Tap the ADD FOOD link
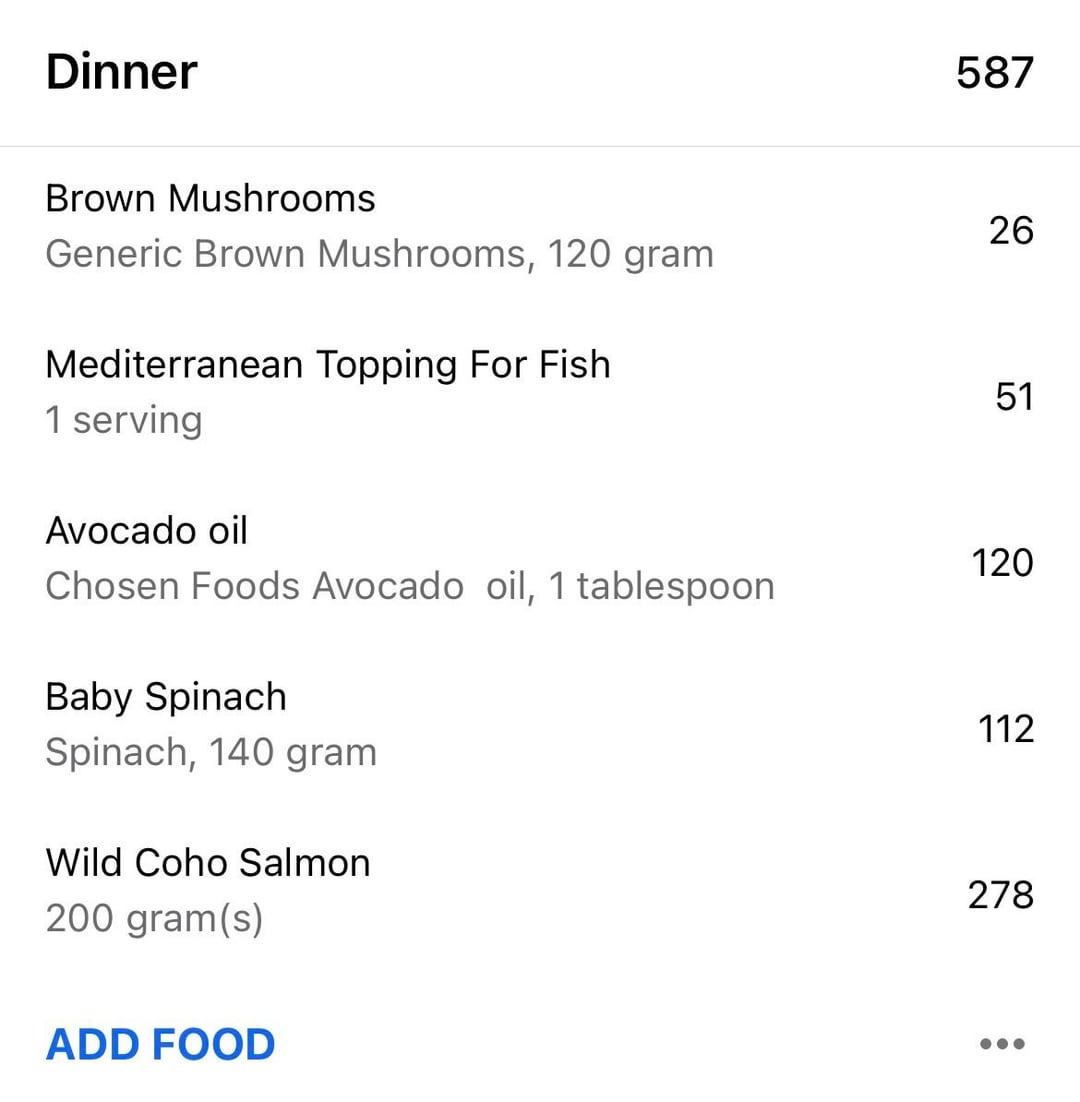 click(160, 1044)
